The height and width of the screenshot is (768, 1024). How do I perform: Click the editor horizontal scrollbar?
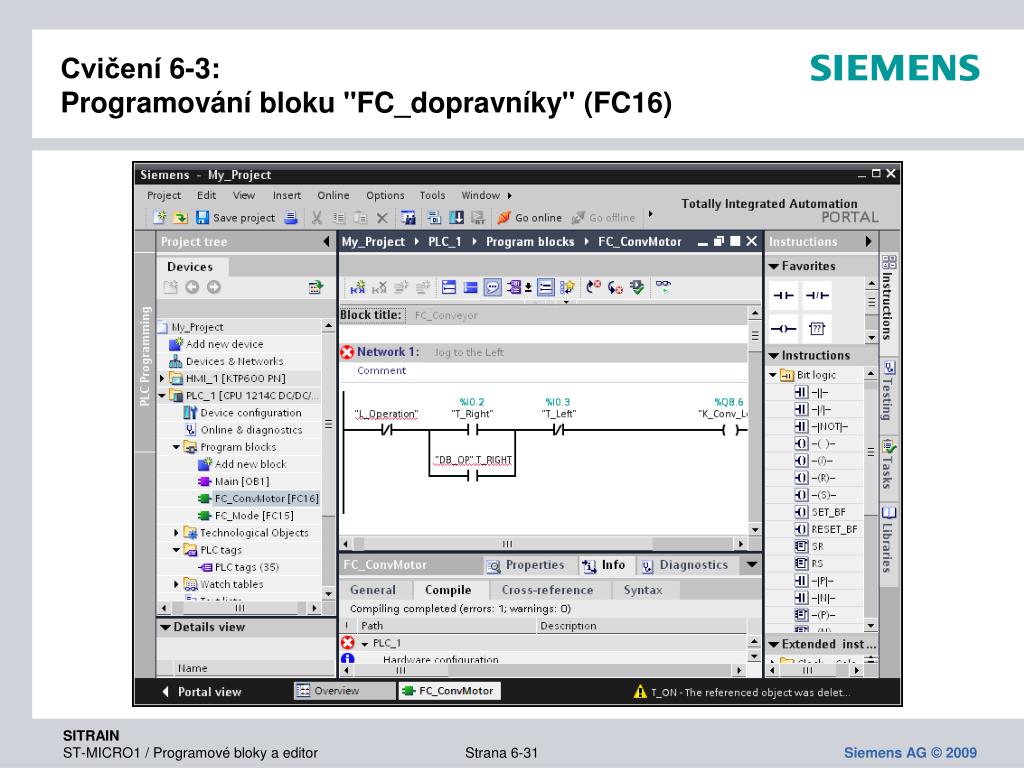coord(543,543)
